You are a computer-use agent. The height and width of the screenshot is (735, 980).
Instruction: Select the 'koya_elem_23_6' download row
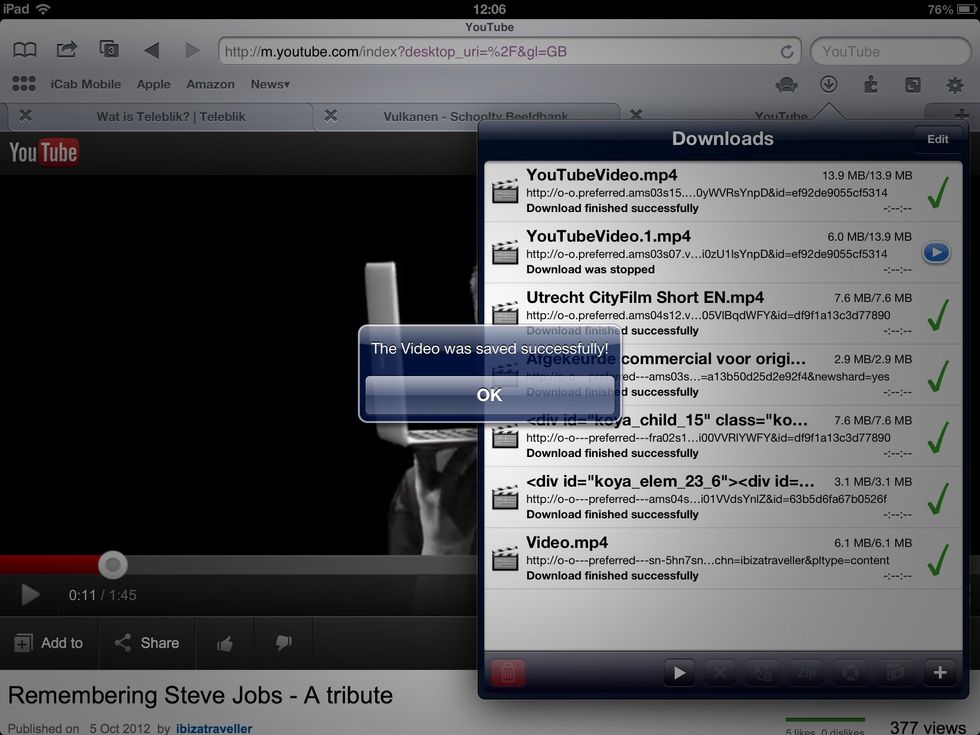[x=723, y=497]
